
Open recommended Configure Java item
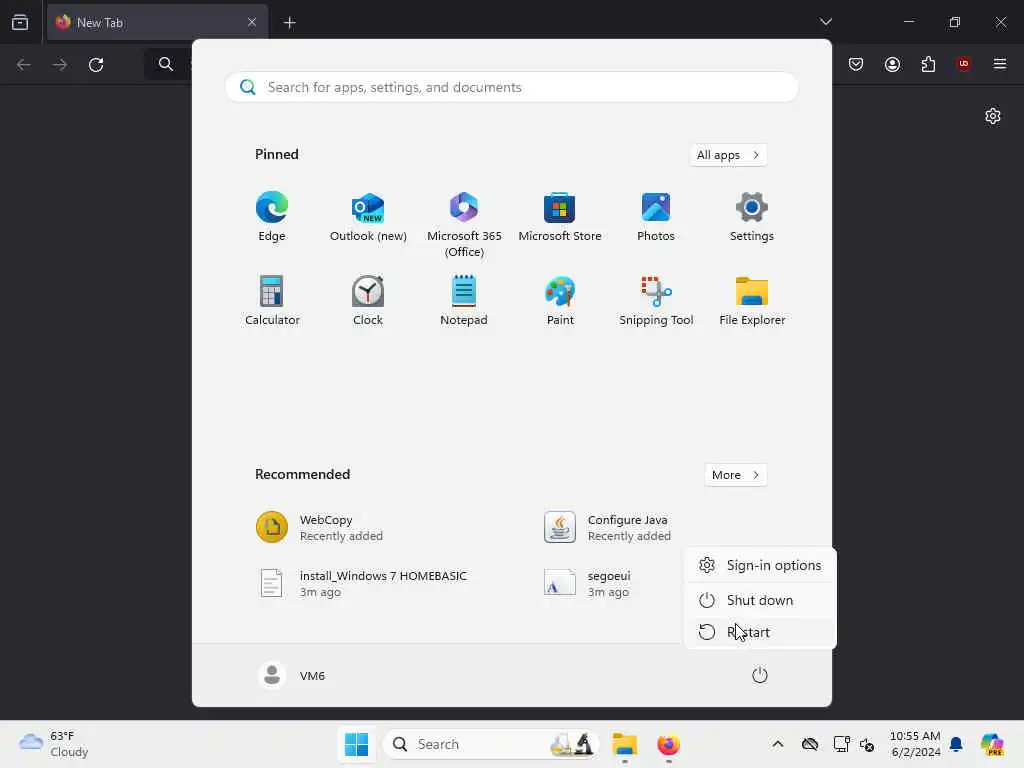point(608,528)
